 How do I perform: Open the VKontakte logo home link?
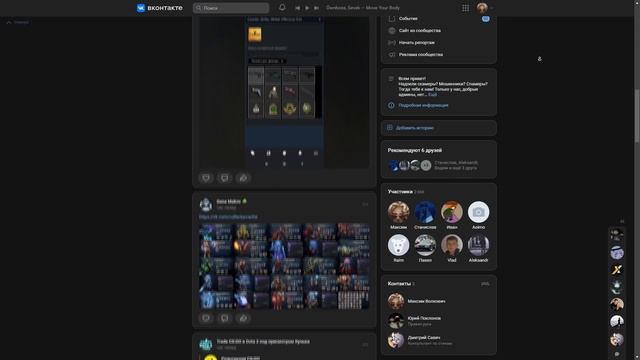[x=160, y=8]
